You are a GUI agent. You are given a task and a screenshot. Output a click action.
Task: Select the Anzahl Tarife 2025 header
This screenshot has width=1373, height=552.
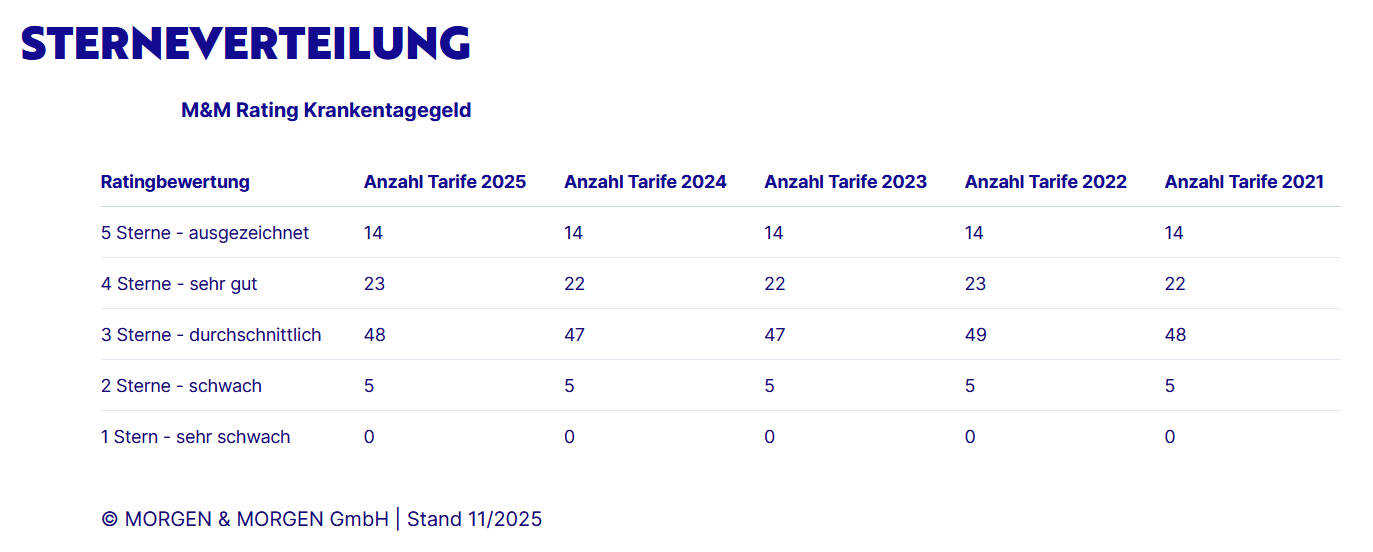(445, 182)
